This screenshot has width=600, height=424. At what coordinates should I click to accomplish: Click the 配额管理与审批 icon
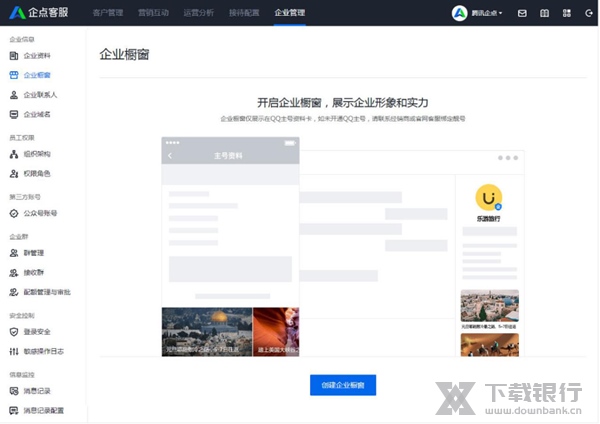(x=14, y=292)
